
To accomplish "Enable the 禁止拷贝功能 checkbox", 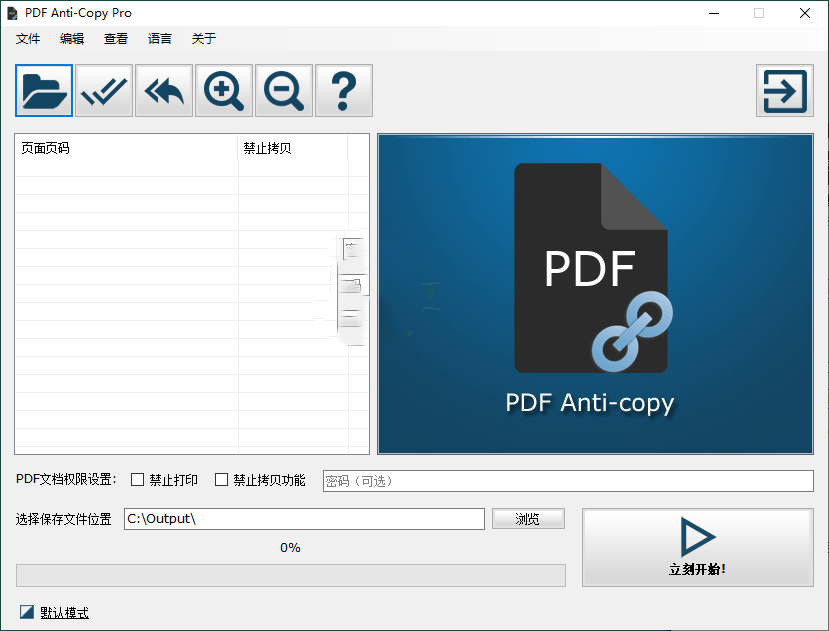I will pyautogui.click(x=222, y=480).
